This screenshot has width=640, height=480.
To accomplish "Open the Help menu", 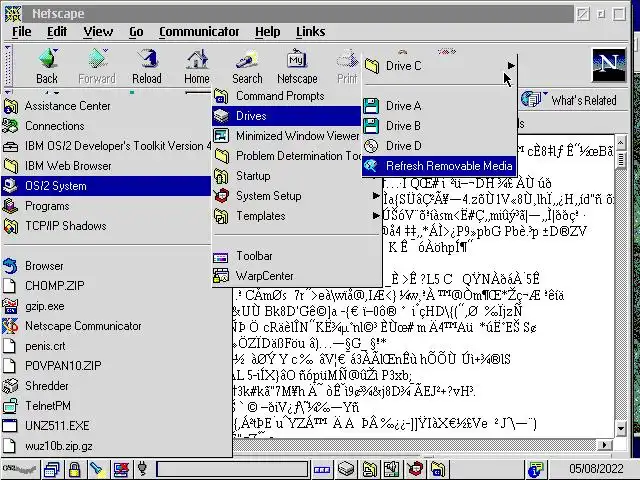I will click(268, 31).
